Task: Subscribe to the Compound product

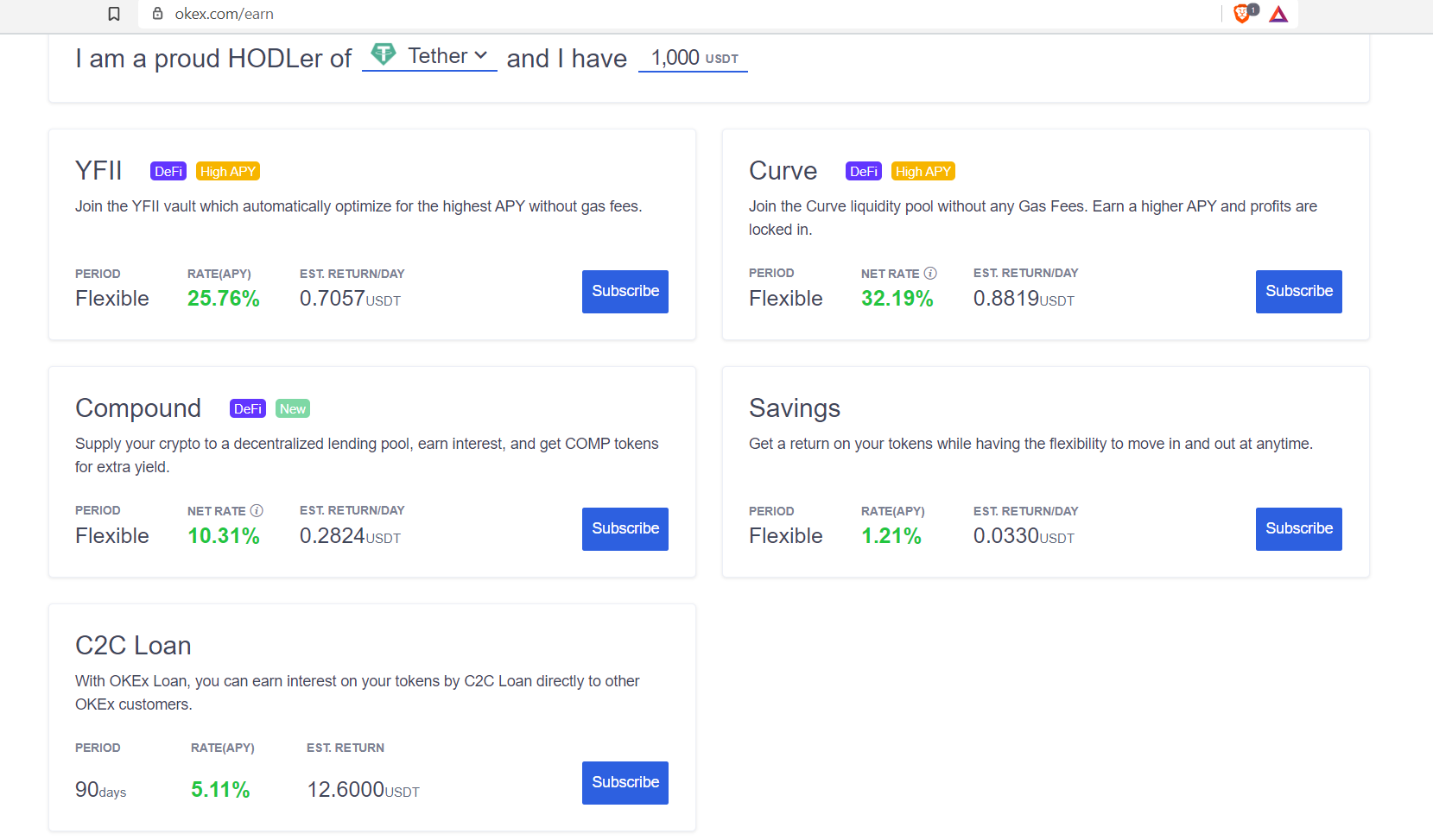Action: tap(625, 529)
